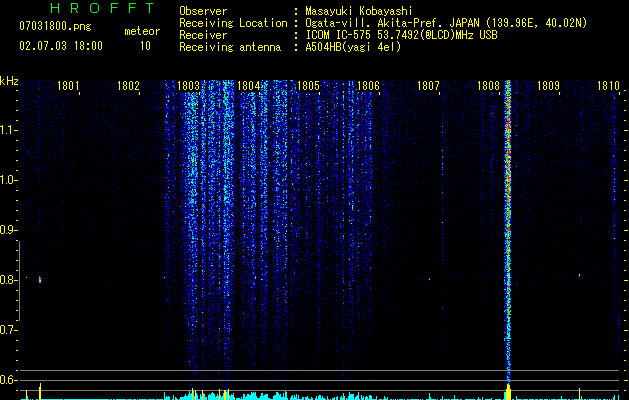Click the small echo dot between 1809 and 1810

click(579, 275)
